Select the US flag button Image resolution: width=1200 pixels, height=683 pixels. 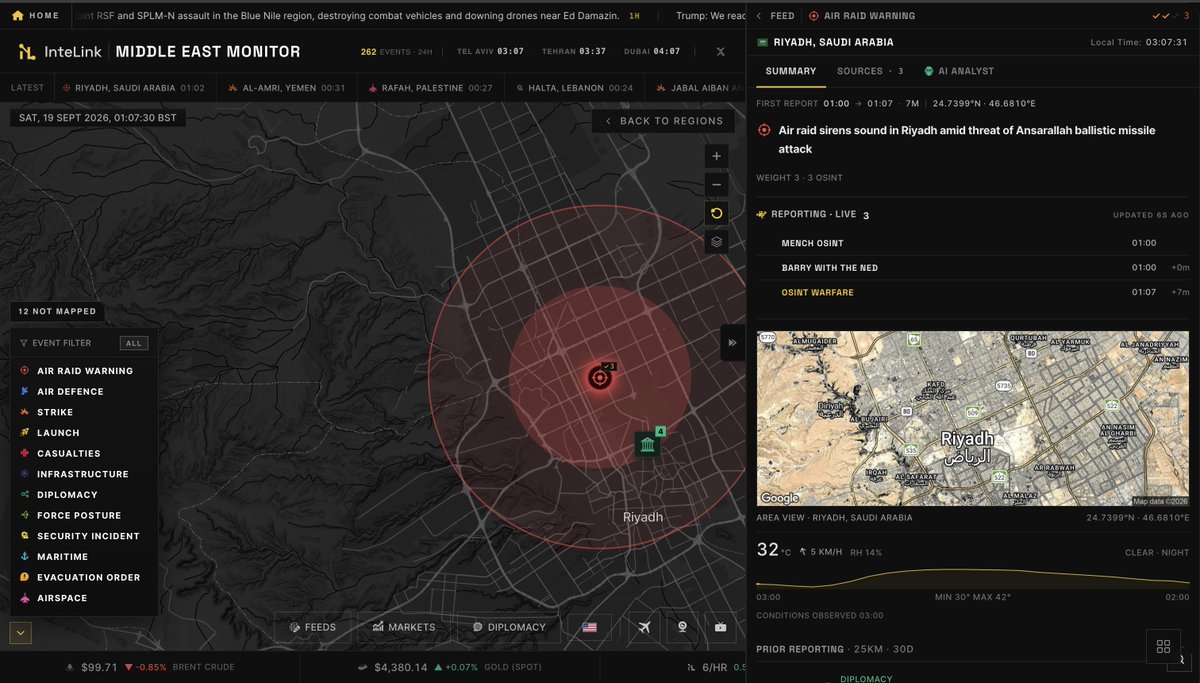pyautogui.click(x=590, y=627)
